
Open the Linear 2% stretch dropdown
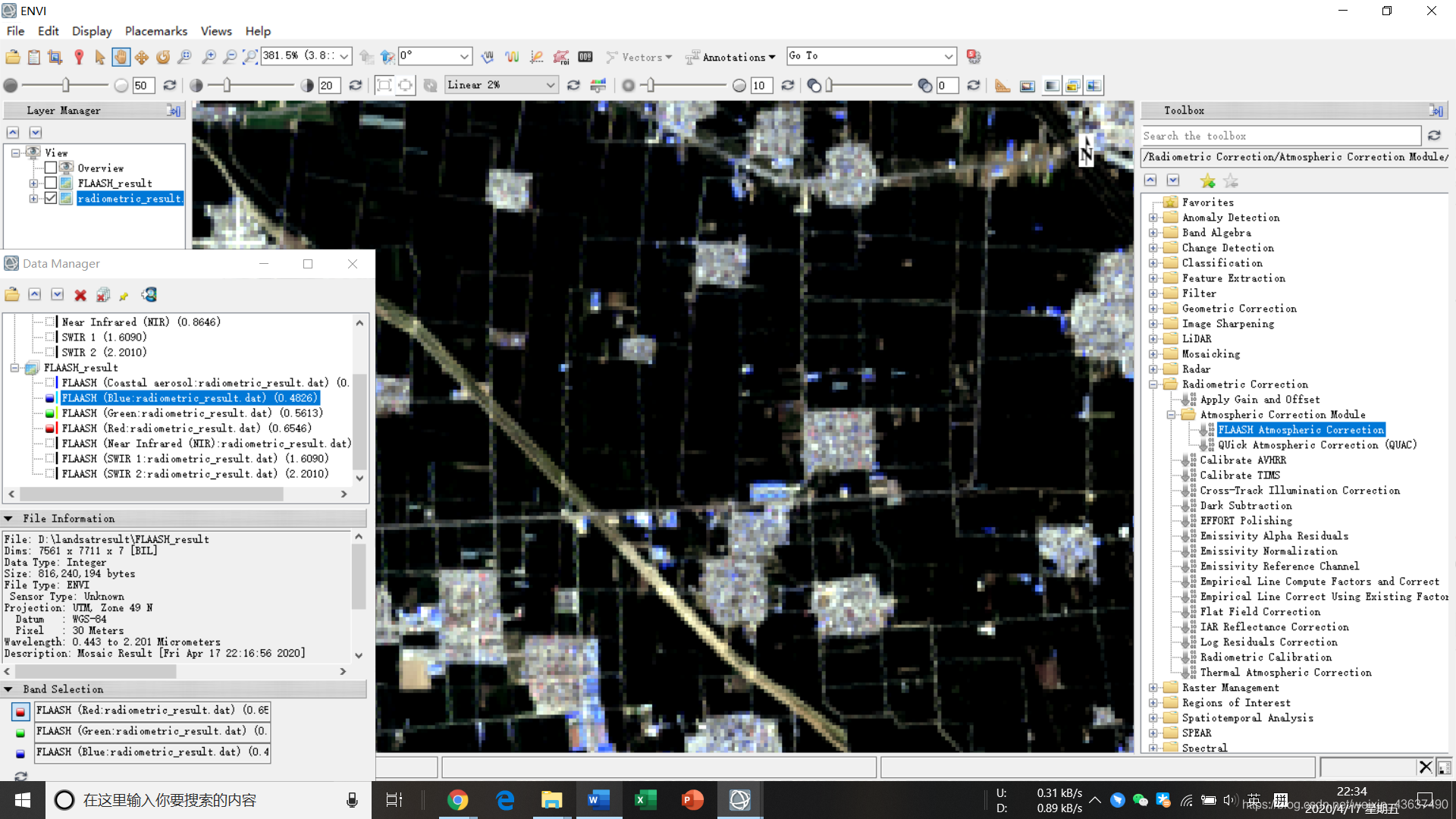(502, 85)
